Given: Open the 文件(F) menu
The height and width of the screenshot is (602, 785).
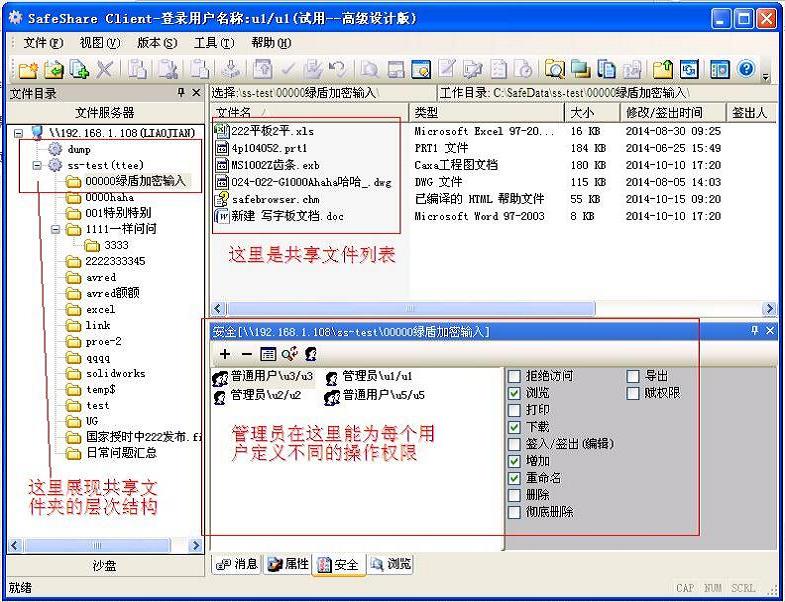Looking at the screenshot, I should pyautogui.click(x=43, y=43).
